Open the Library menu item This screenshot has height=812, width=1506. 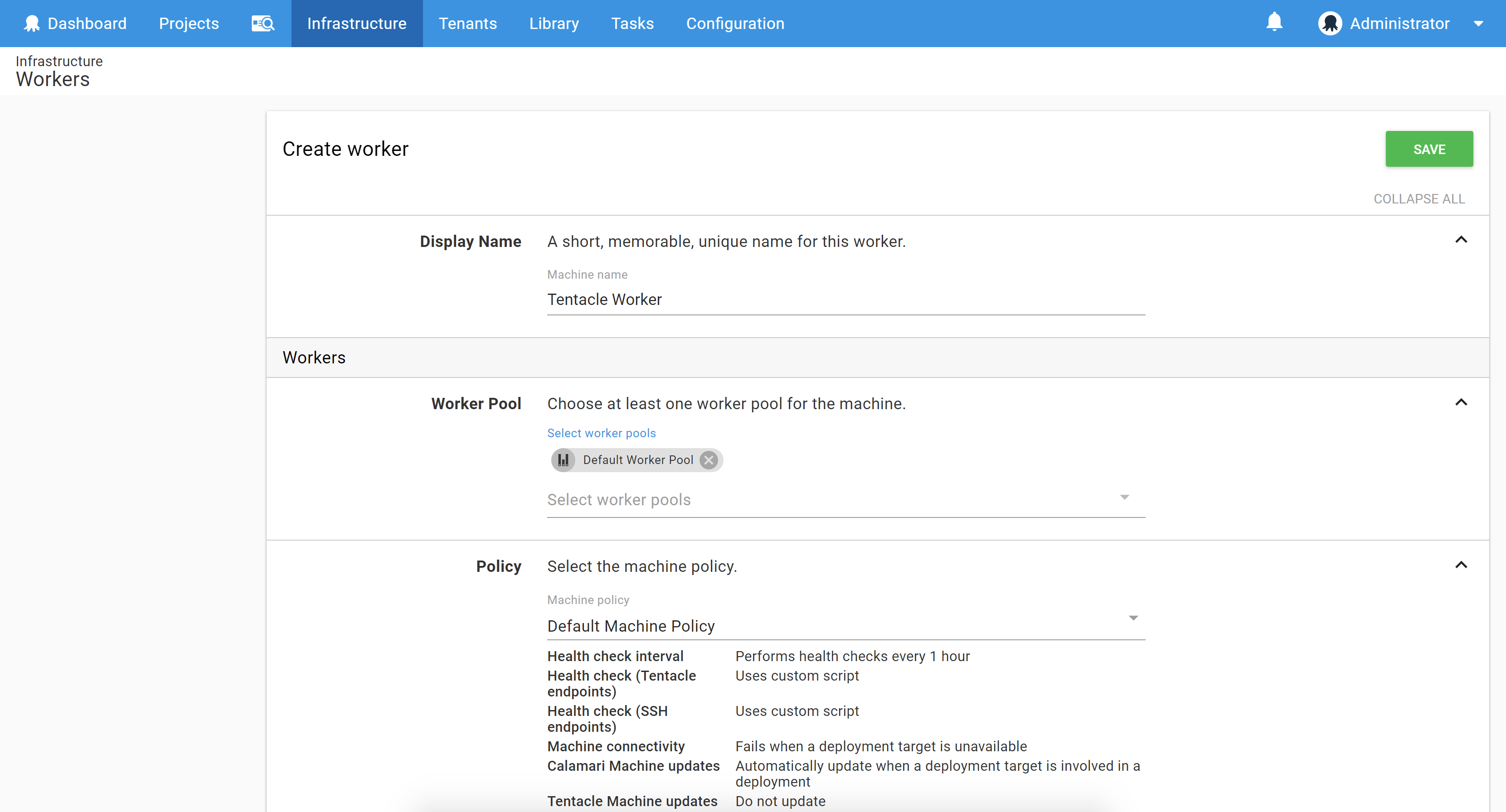pyautogui.click(x=554, y=24)
